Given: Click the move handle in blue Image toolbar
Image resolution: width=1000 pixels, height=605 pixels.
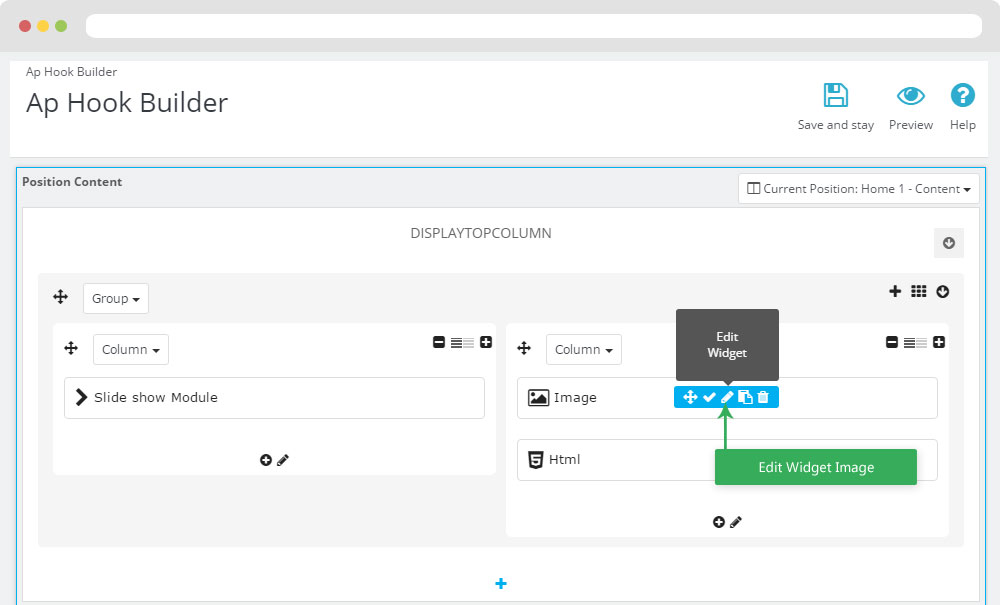Looking at the screenshot, I should (x=690, y=397).
